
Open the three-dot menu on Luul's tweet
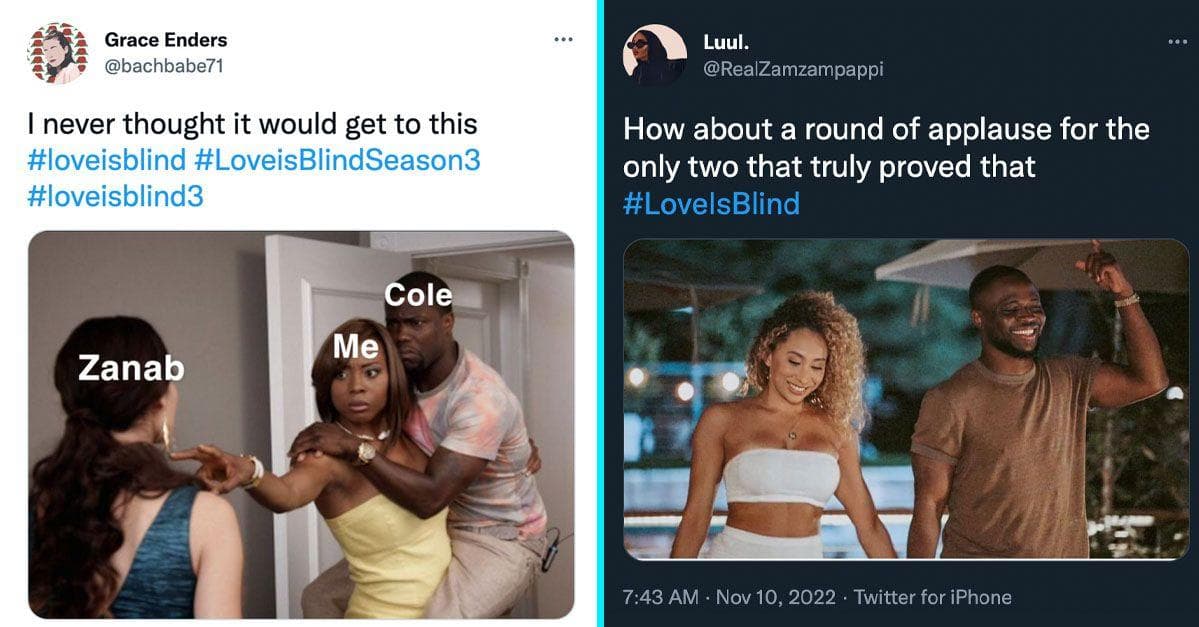click(1178, 41)
